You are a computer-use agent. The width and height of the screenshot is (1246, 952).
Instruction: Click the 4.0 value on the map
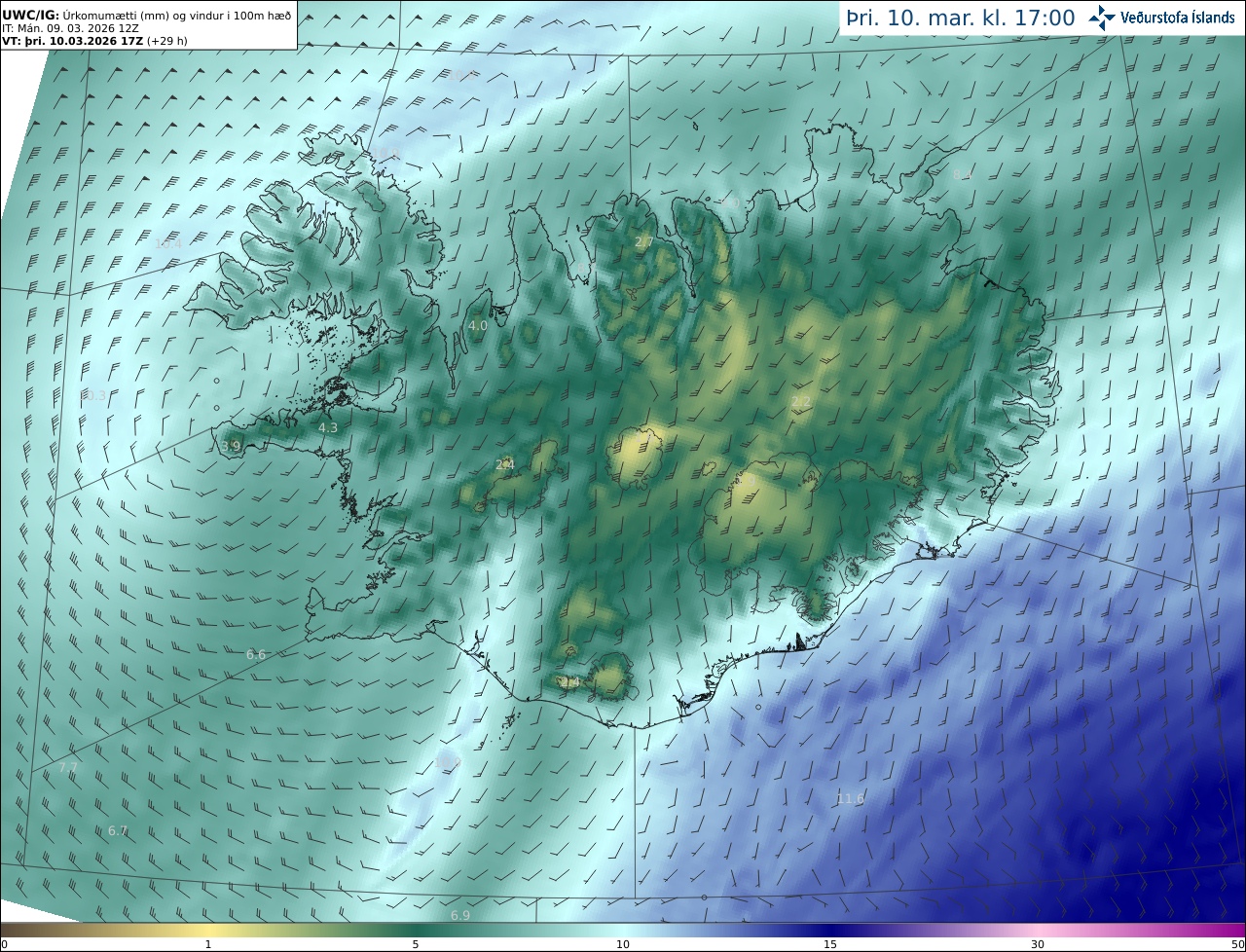pos(478,326)
